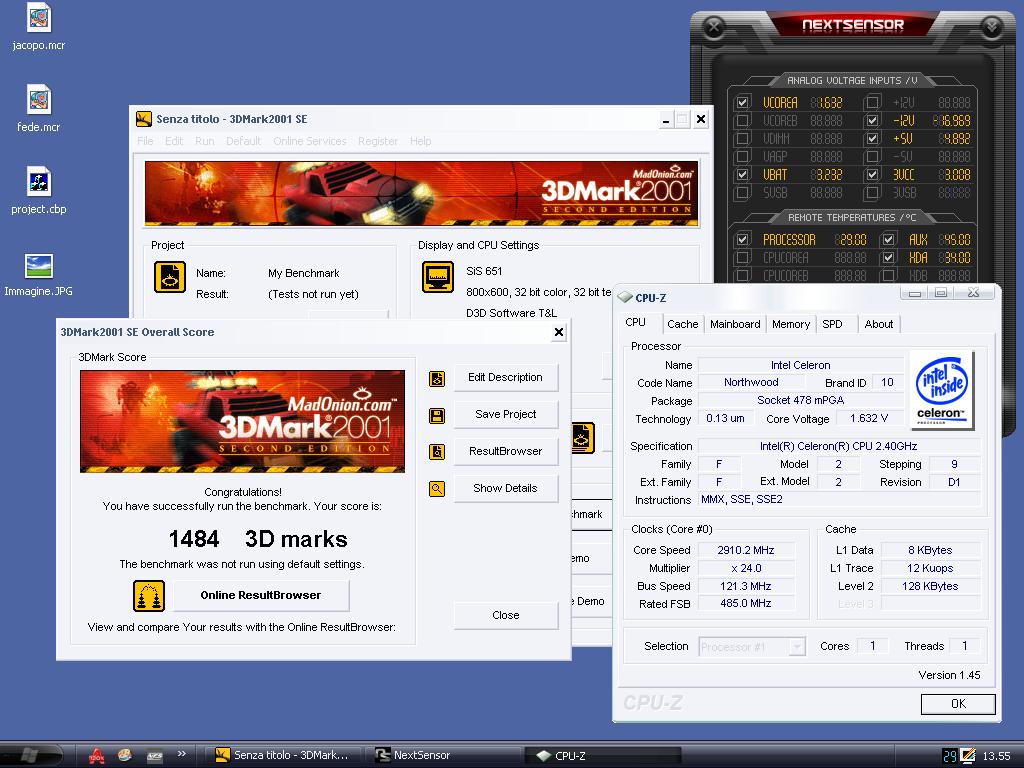Image resolution: width=1024 pixels, height=768 pixels.
Task: Open the Mainboard tab in CPU-Z
Action: point(735,324)
